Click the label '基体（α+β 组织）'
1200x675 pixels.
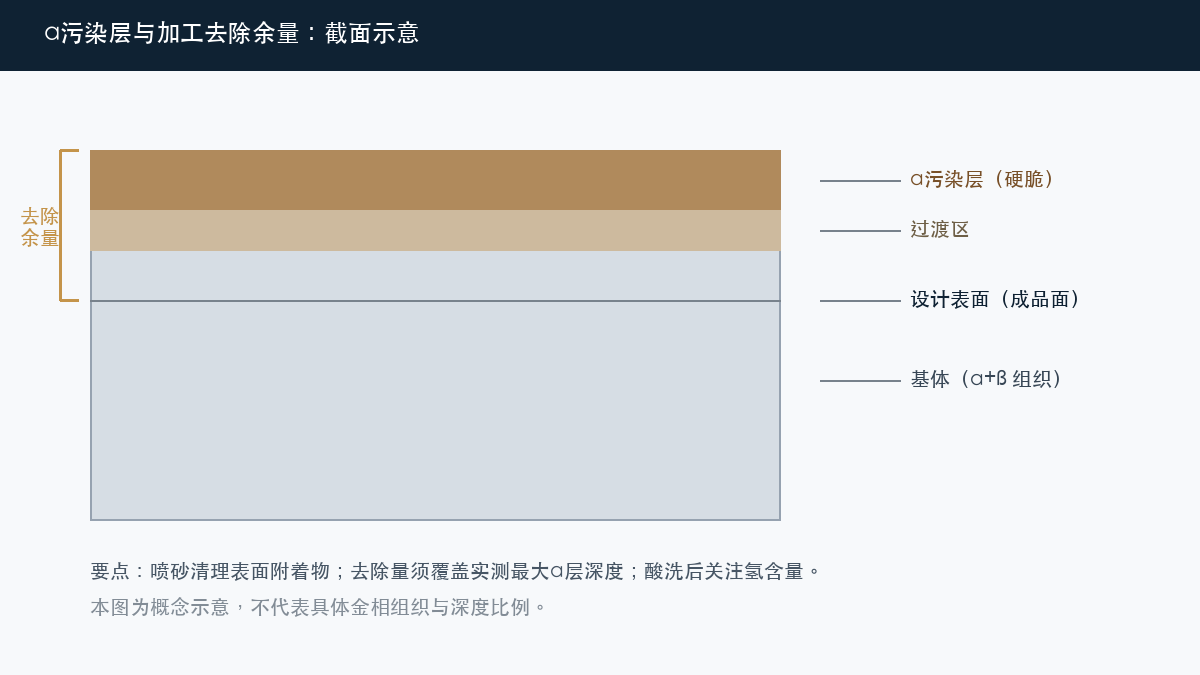pos(990,380)
